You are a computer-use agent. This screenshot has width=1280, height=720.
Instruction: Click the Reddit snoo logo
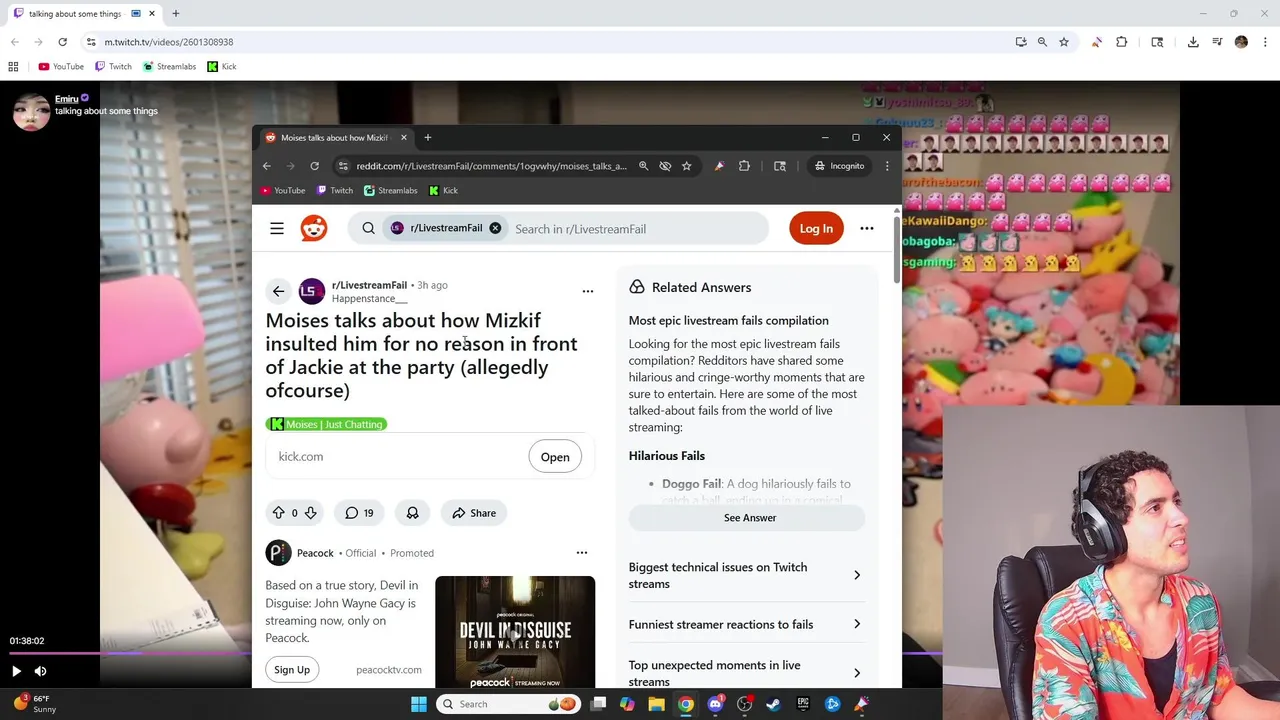point(314,229)
